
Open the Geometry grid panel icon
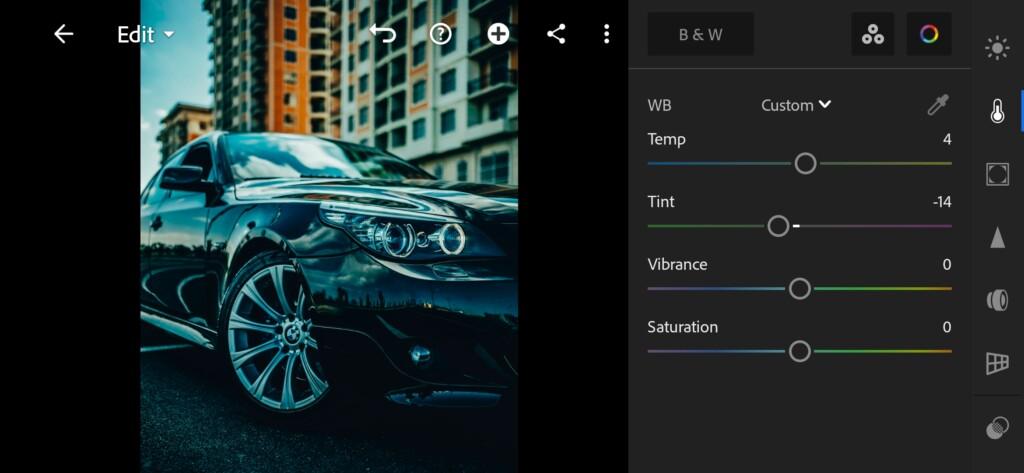(997, 363)
